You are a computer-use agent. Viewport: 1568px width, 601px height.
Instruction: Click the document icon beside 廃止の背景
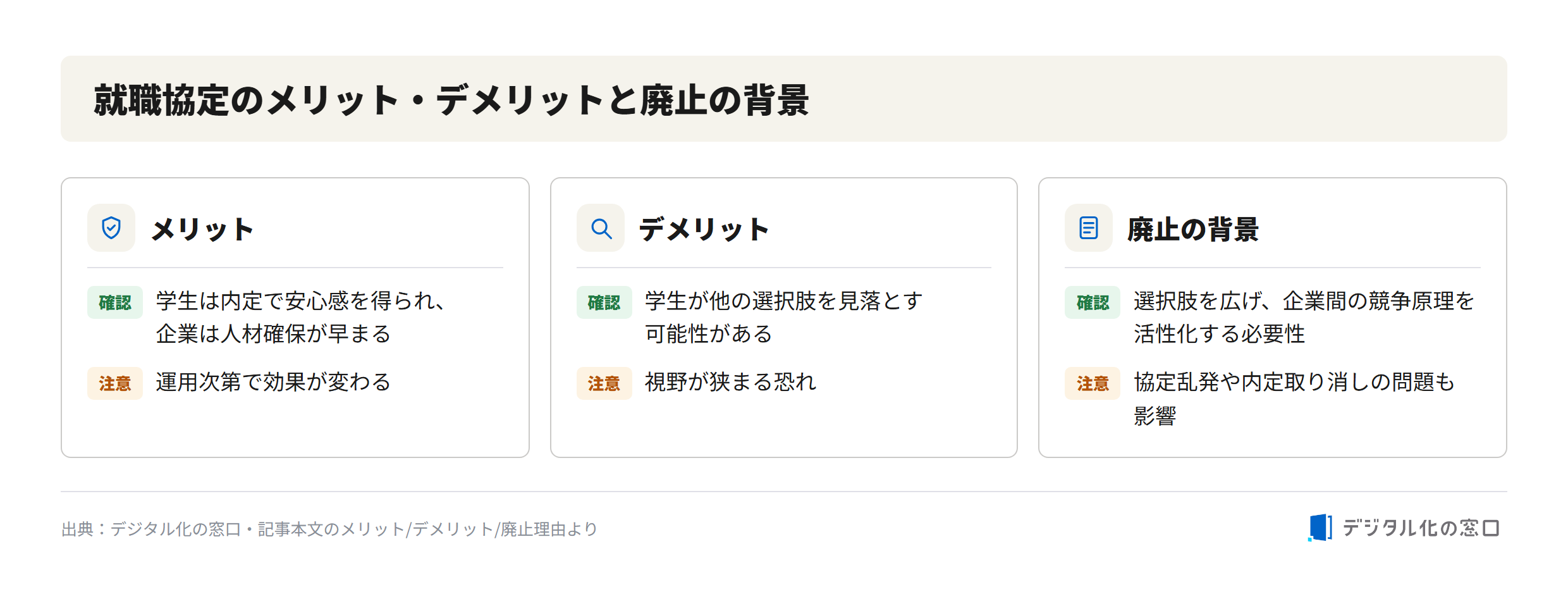coord(1089,228)
